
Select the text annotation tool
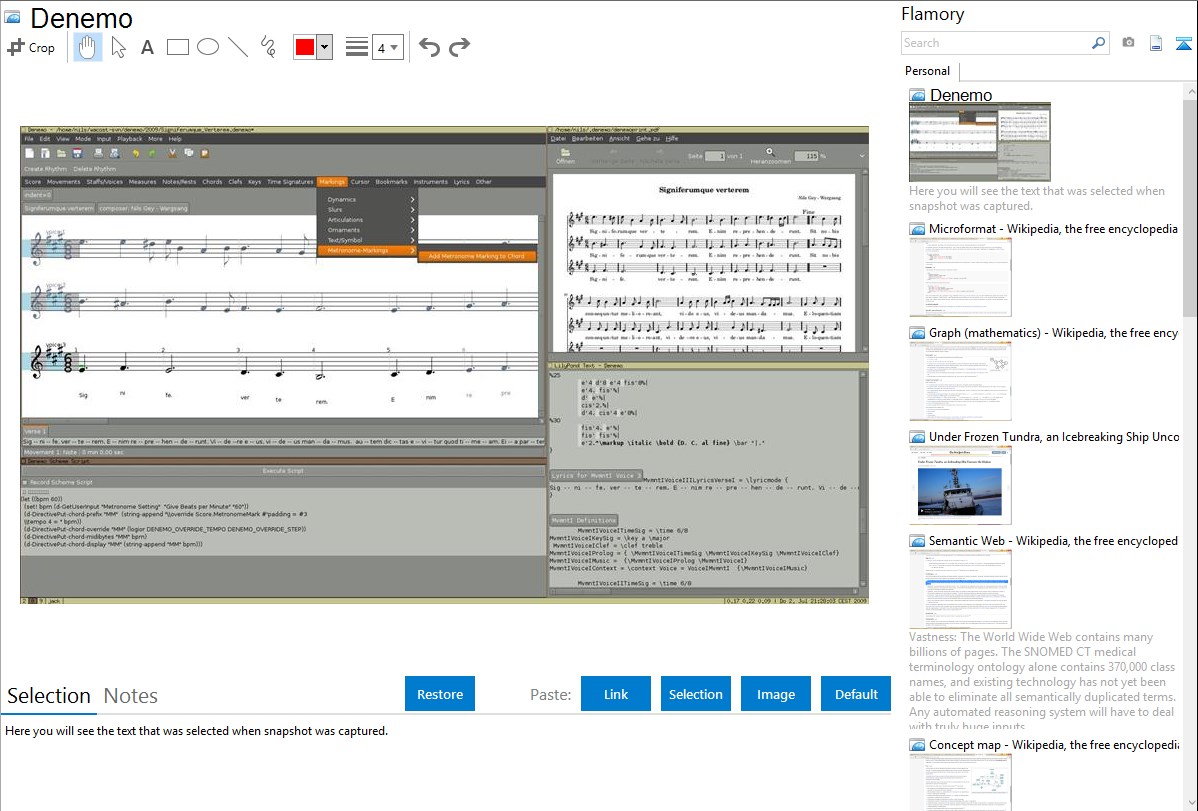(x=147, y=47)
